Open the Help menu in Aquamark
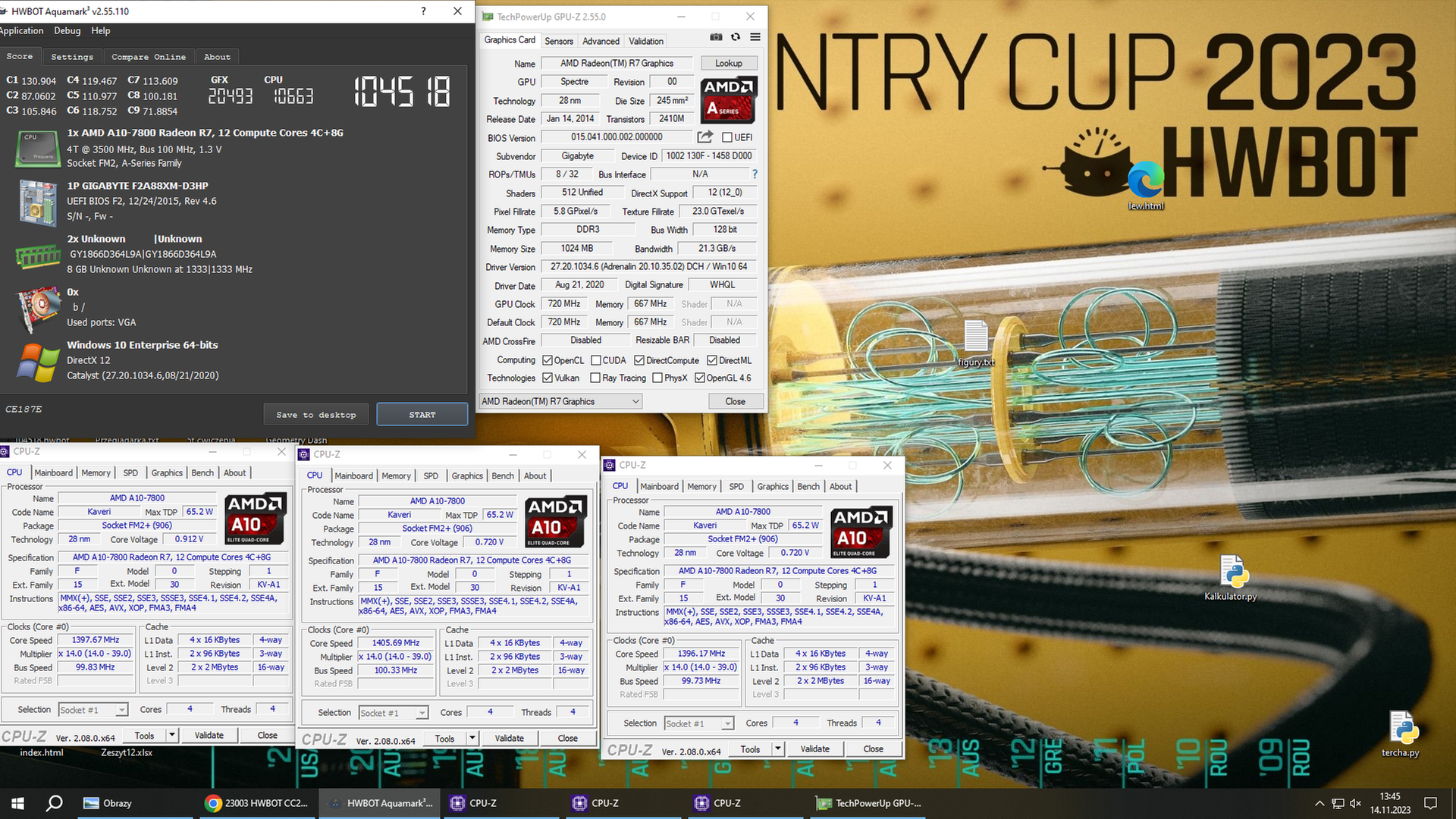 click(x=101, y=30)
